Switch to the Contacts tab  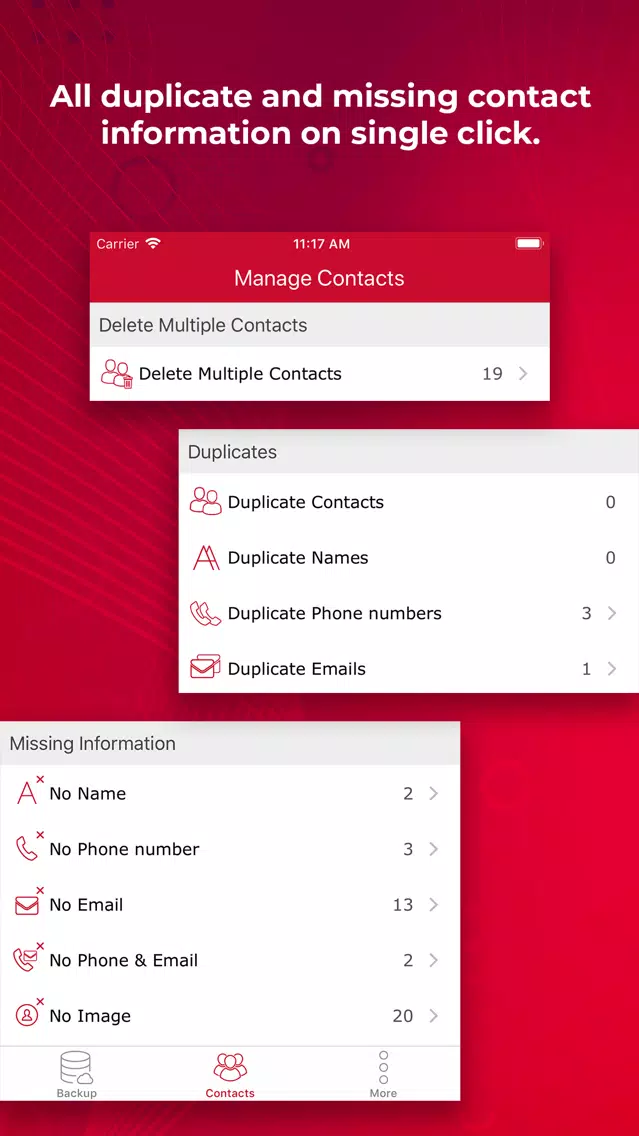(x=230, y=1074)
